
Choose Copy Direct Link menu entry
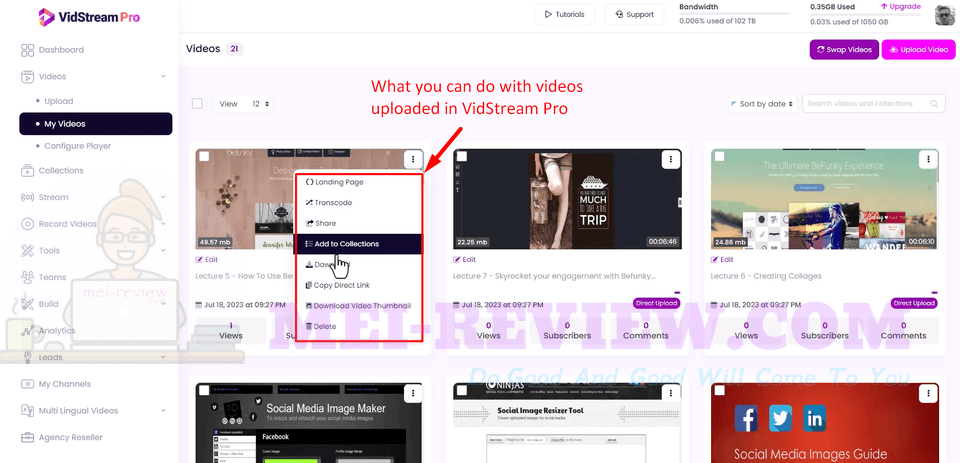358,285
